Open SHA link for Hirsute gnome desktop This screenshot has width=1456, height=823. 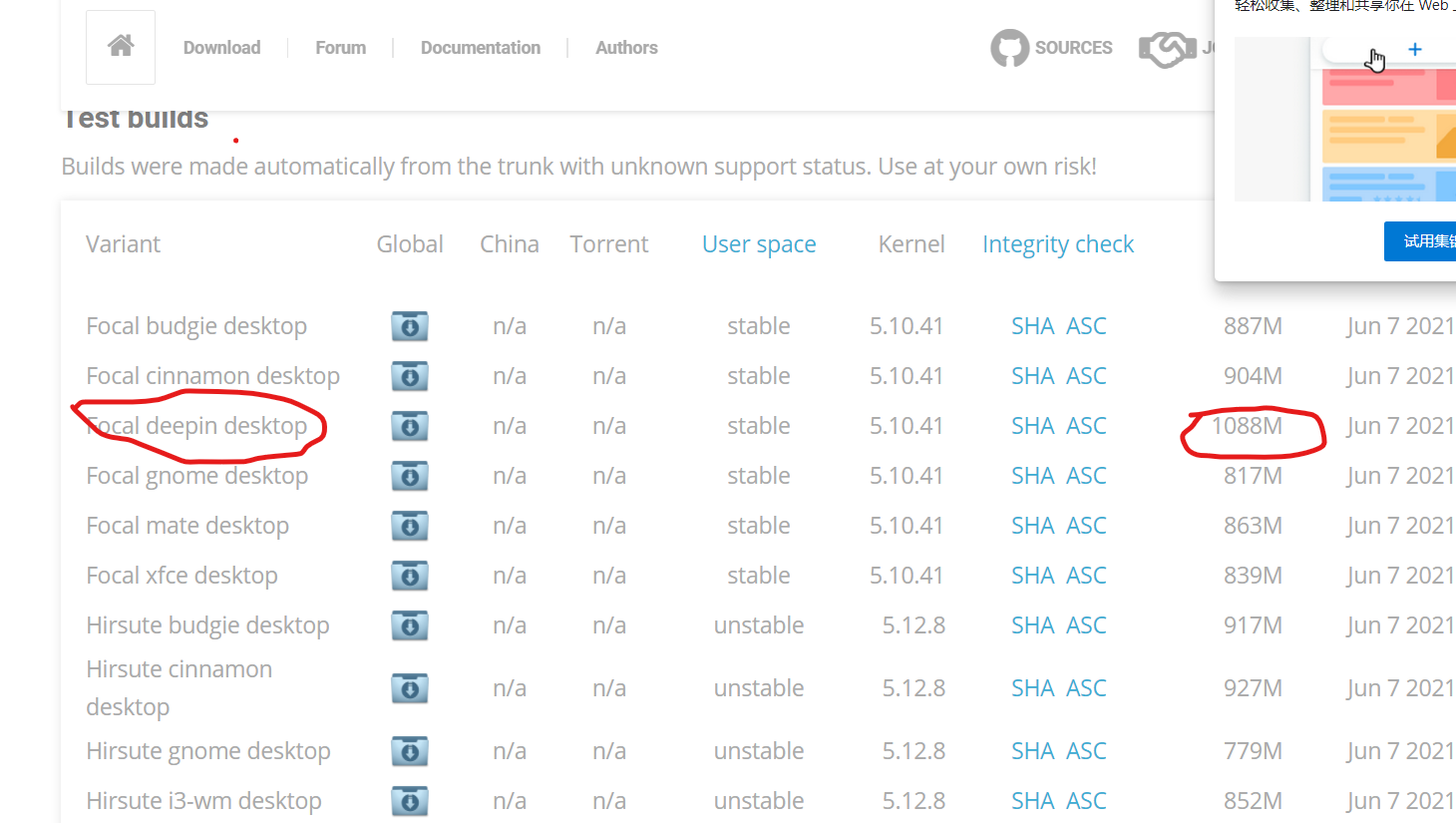coord(1033,751)
